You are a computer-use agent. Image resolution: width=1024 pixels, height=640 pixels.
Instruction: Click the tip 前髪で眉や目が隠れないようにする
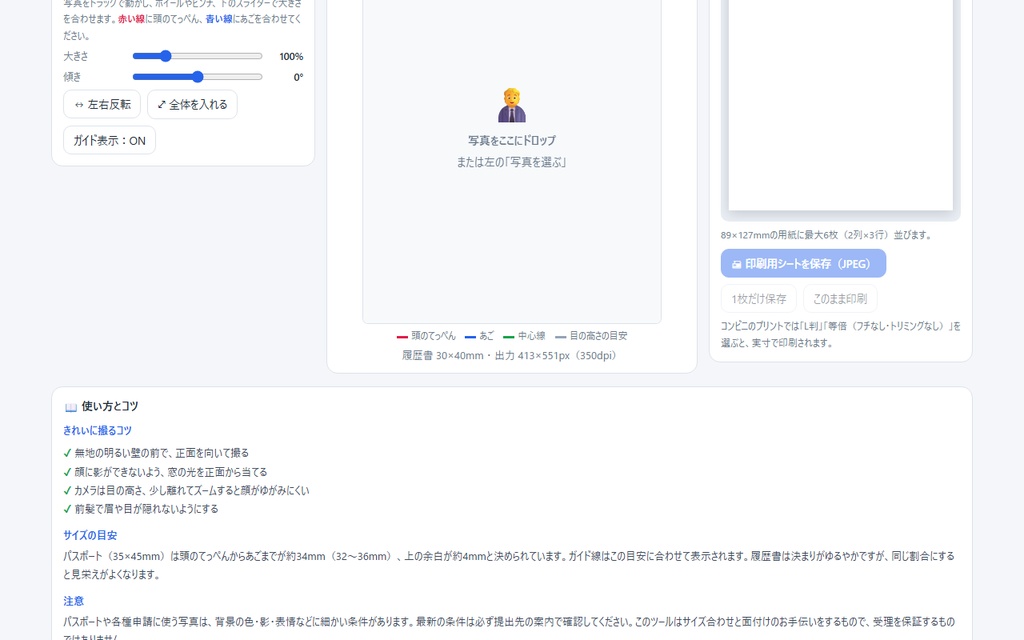click(x=146, y=509)
